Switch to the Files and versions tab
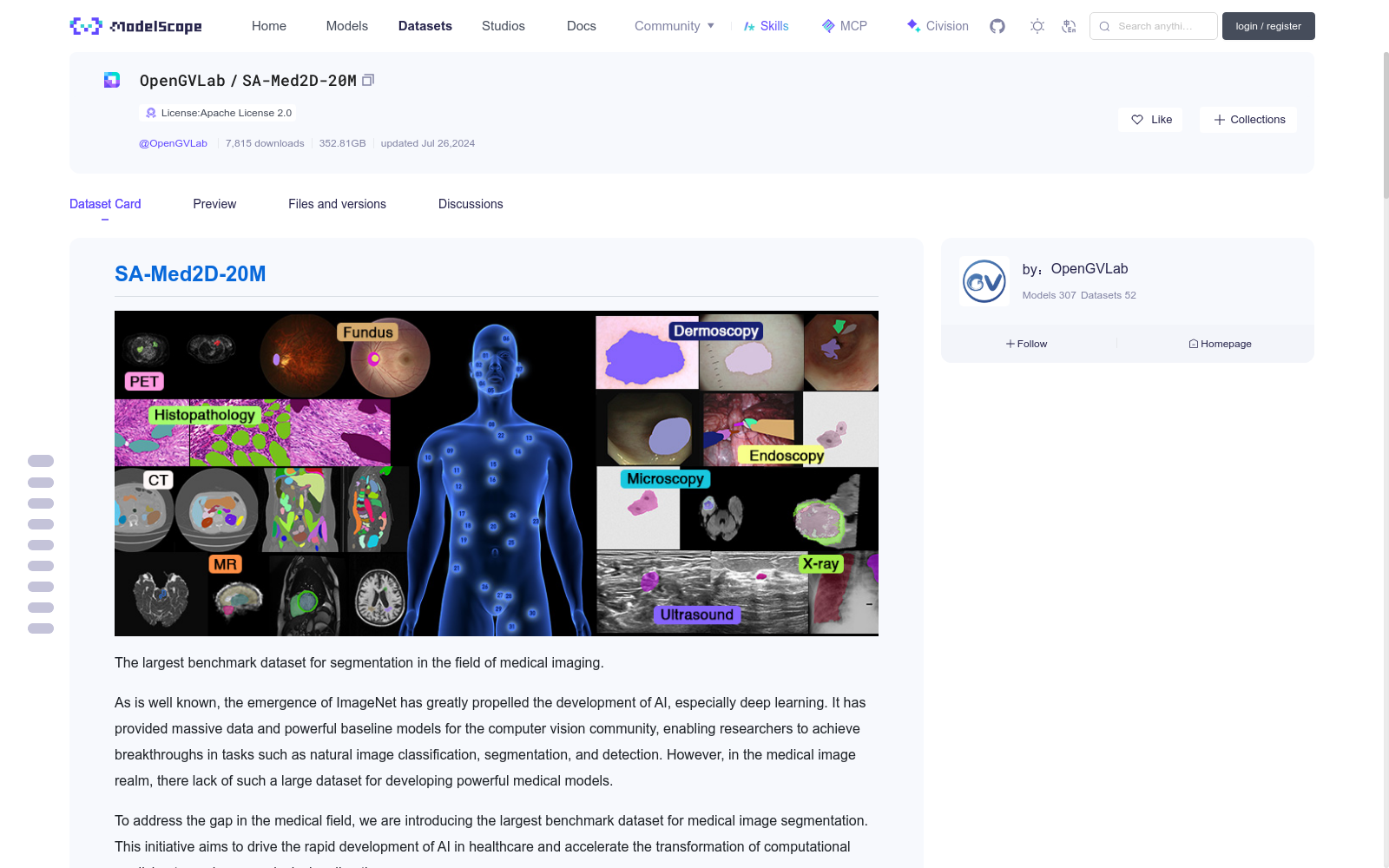 click(x=337, y=204)
